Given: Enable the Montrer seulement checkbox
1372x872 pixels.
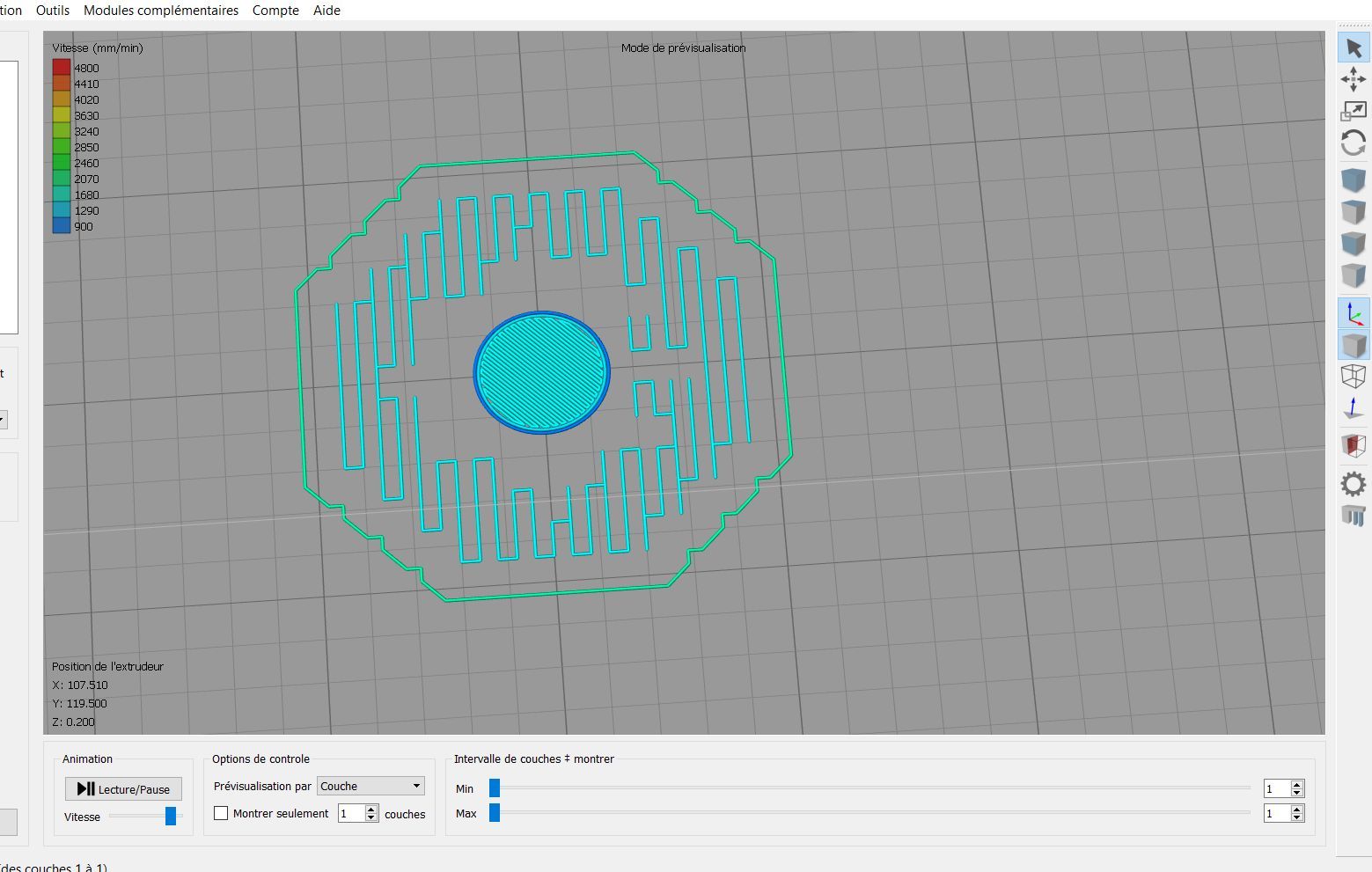Looking at the screenshot, I should [x=221, y=813].
